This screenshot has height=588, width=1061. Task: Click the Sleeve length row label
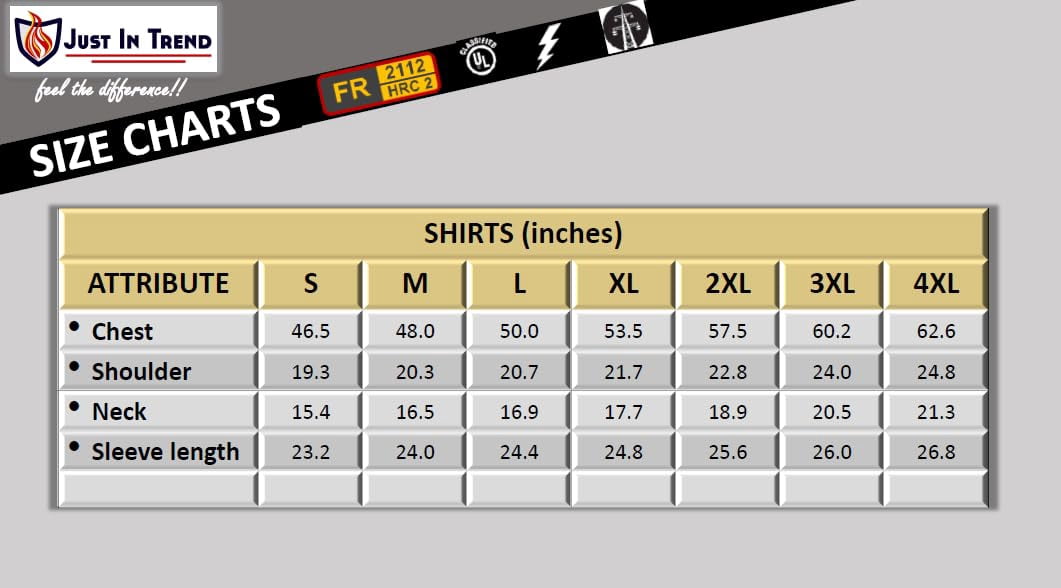[x=165, y=452]
